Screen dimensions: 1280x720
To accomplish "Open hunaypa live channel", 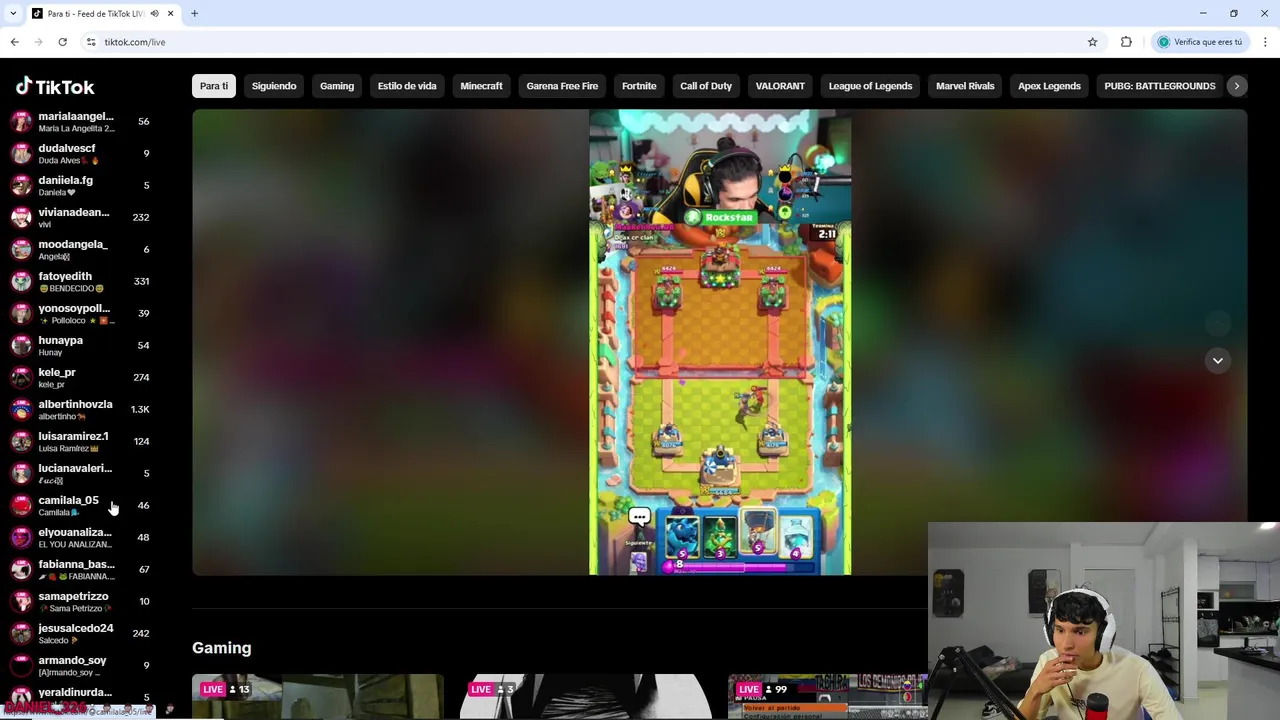I will click(x=80, y=346).
